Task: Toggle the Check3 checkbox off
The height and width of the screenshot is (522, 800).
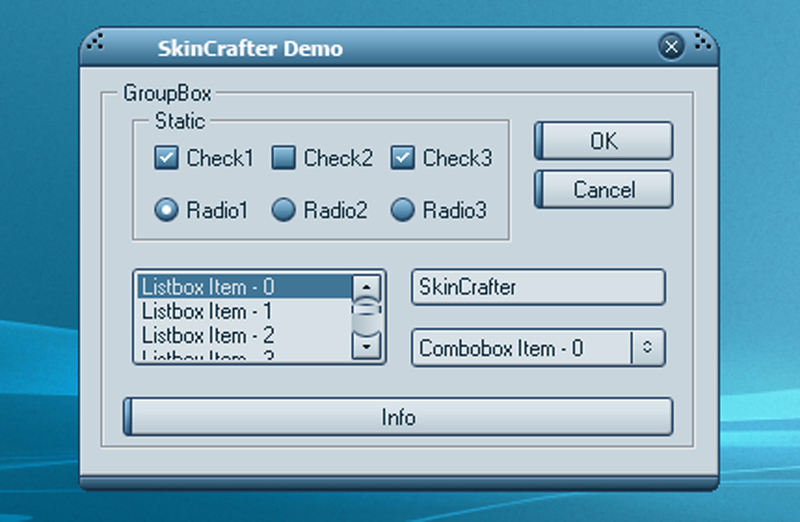Action: click(x=403, y=157)
